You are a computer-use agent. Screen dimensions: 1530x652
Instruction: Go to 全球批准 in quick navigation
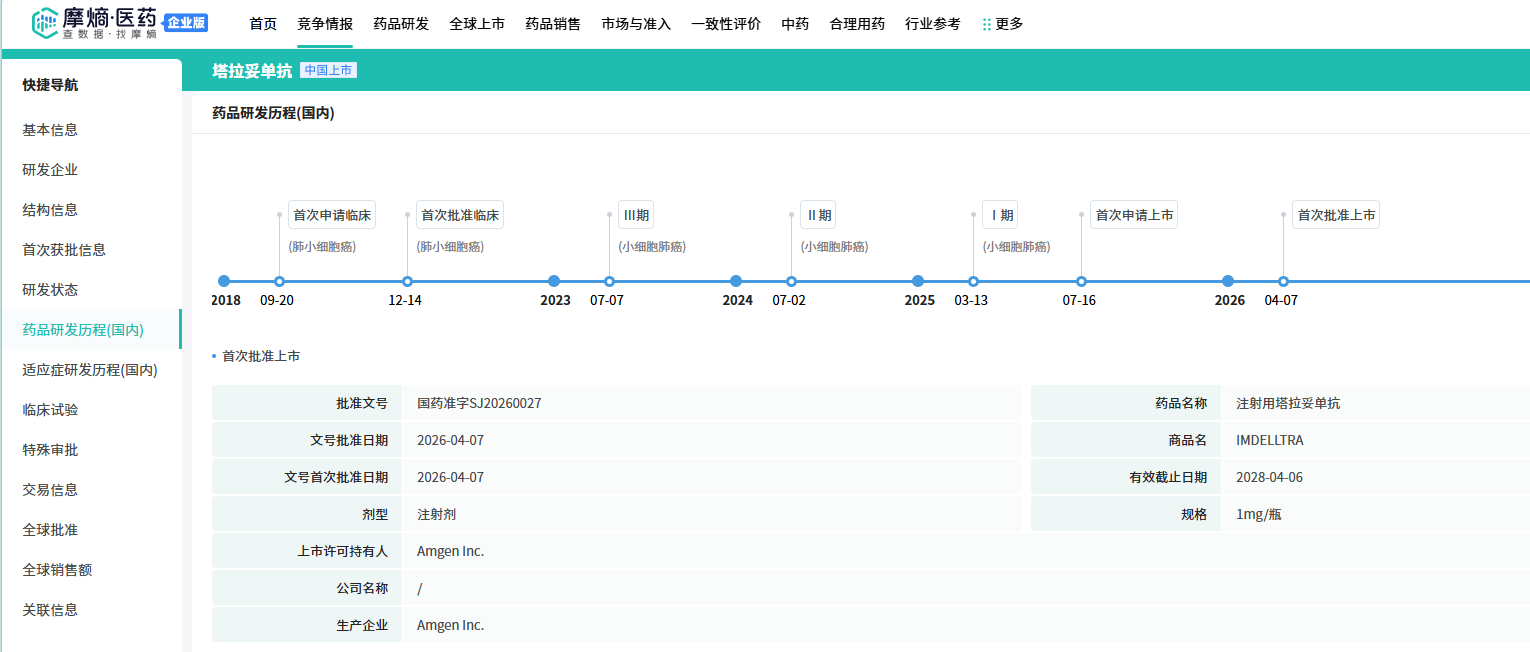[50, 530]
